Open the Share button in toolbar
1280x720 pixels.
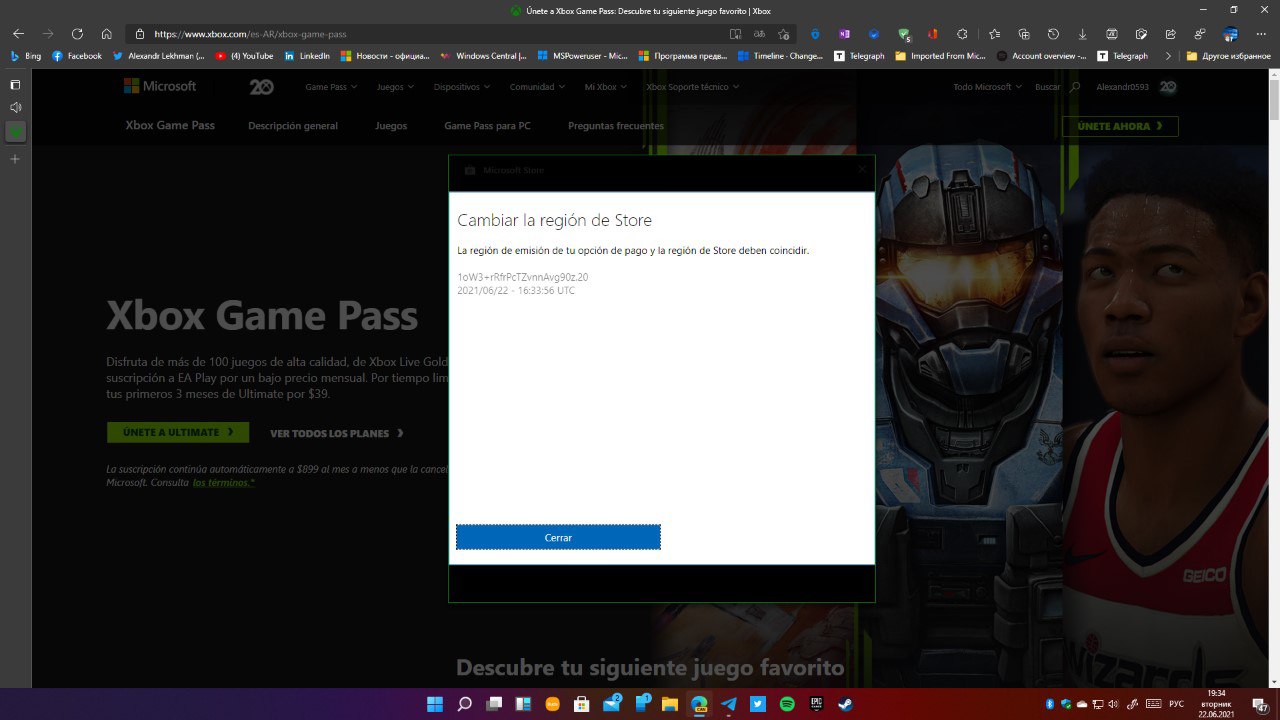tap(1170, 34)
